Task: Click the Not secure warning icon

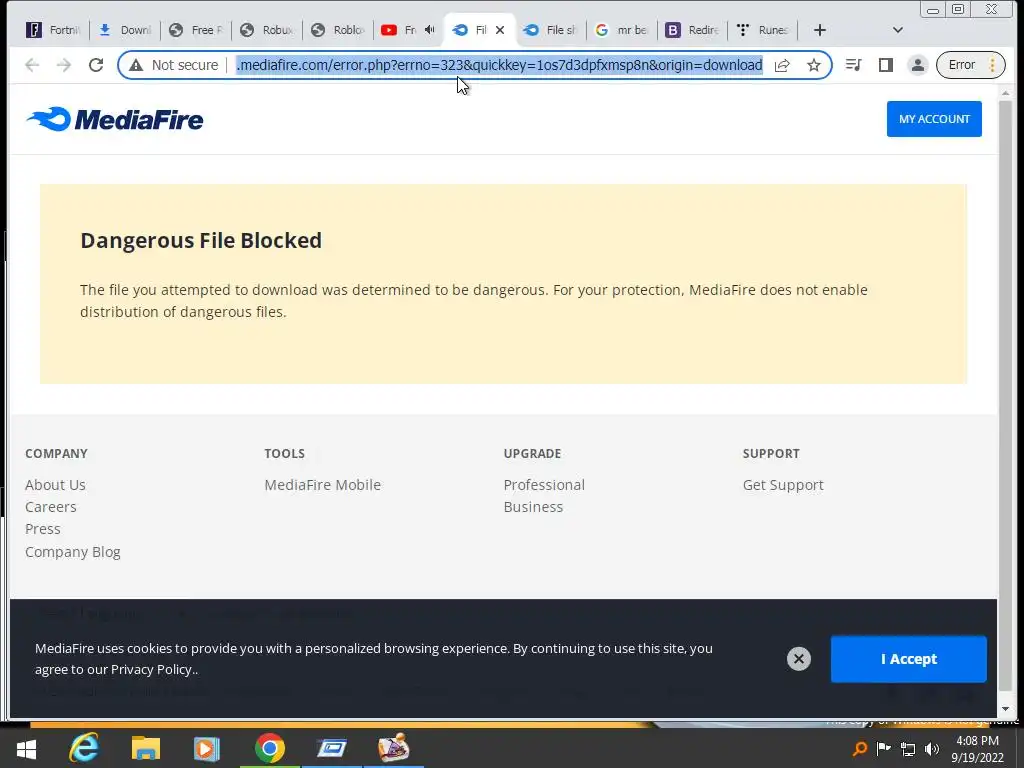Action: pyautogui.click(x=136, y=65)
